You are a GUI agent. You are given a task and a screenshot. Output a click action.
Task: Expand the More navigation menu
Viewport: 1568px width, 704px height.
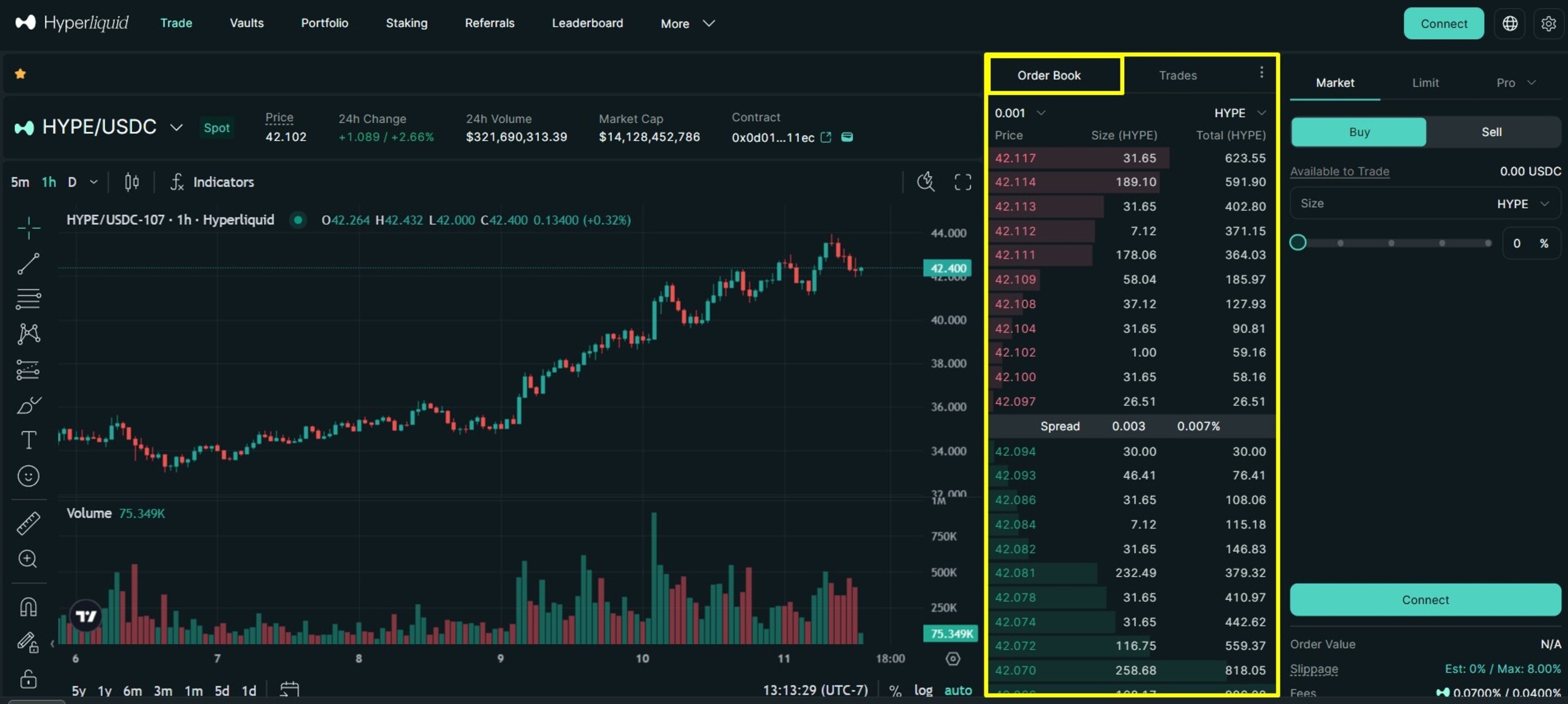click(x=687, y=23)
